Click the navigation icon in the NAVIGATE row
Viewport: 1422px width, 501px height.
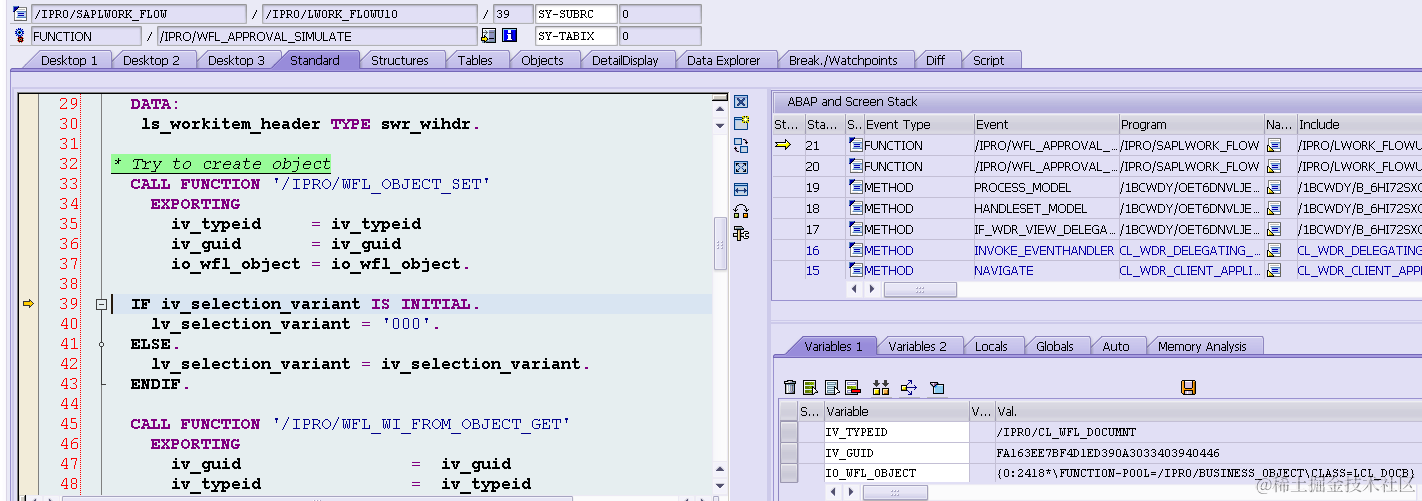[1274, 271]
